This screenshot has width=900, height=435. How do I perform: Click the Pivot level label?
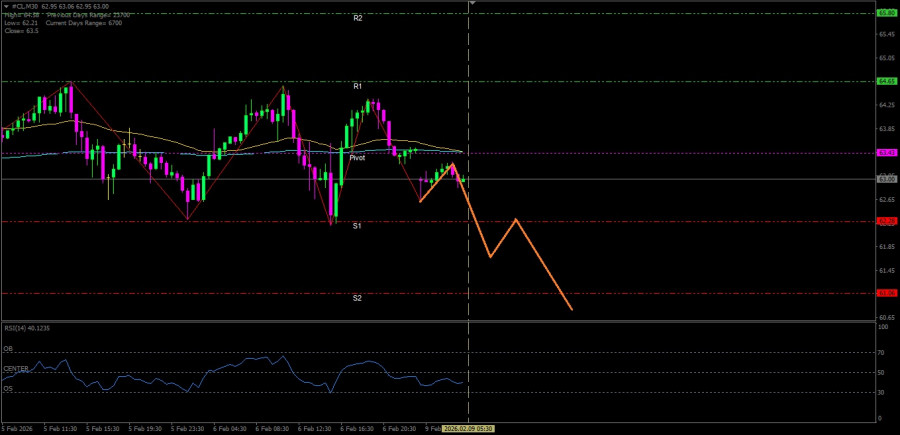pos(357,158)
